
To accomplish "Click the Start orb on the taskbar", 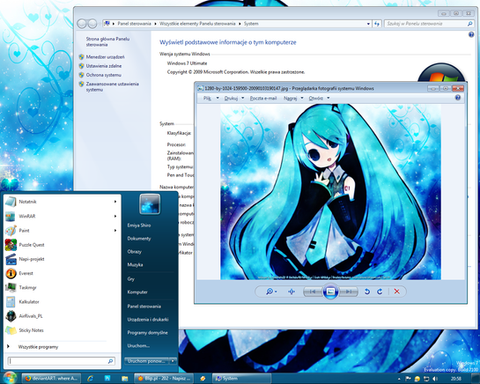I will [9, 378].
